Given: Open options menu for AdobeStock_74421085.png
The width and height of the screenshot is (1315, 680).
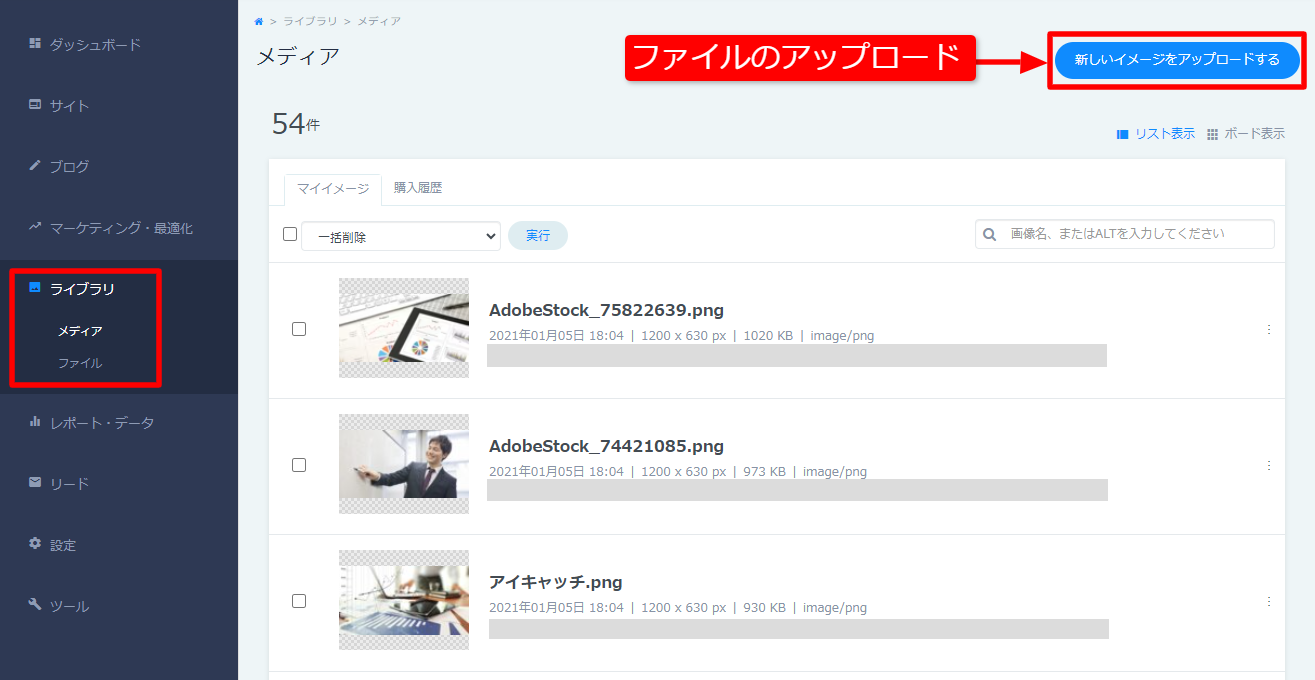Looking at the screenshot, I should click(x=1269, y=465).
